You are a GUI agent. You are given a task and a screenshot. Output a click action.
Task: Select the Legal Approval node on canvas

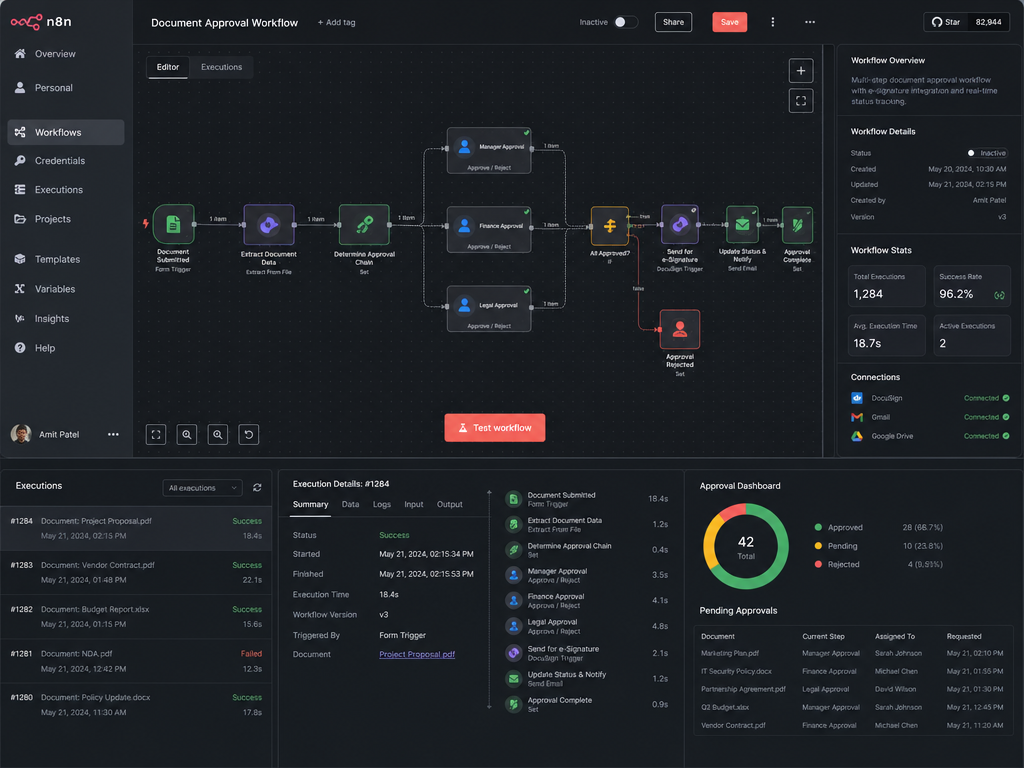coord(489,308)
